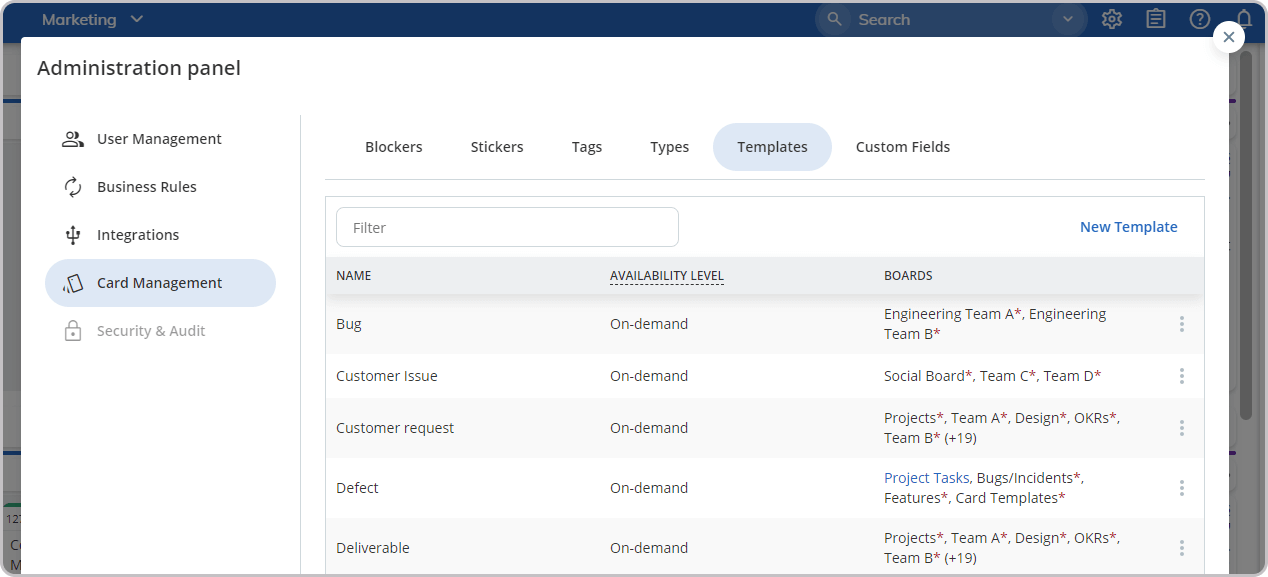Open the actions menu for the Bug template
This screenshot has height=577, width=1268.
(1182, 324)
